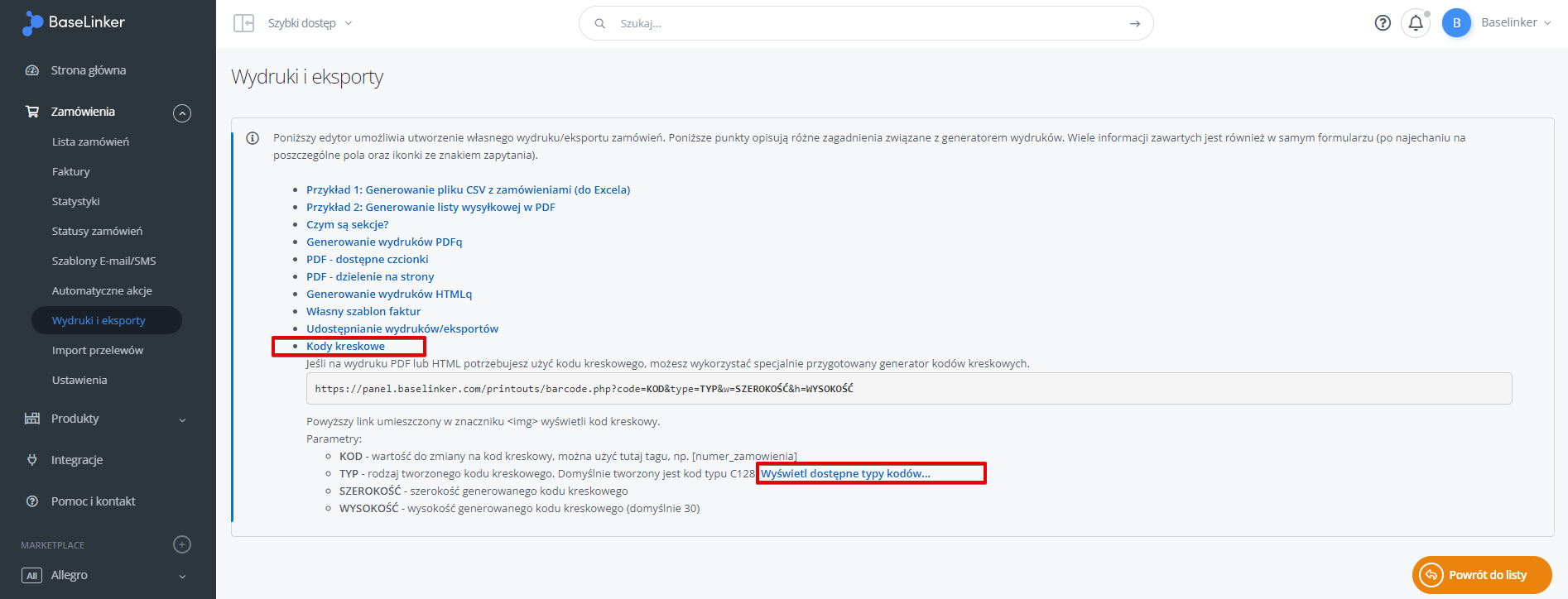Open Generowanie wydruków HTML link
1568x599 pixels.
tap(389, 294)
